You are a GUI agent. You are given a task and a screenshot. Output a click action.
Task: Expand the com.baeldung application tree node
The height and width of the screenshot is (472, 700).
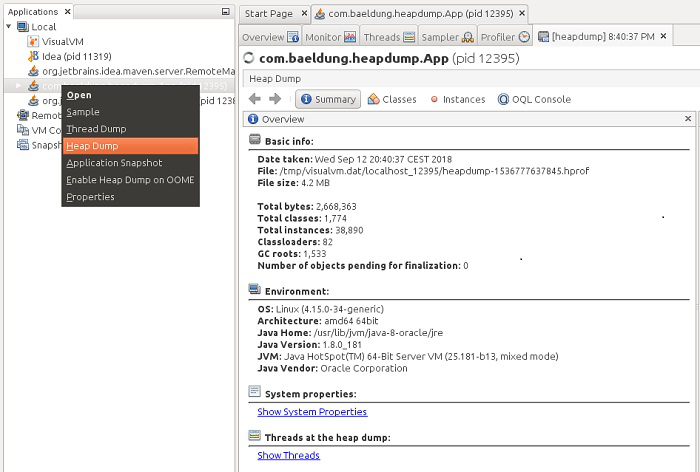click(18, 85)
